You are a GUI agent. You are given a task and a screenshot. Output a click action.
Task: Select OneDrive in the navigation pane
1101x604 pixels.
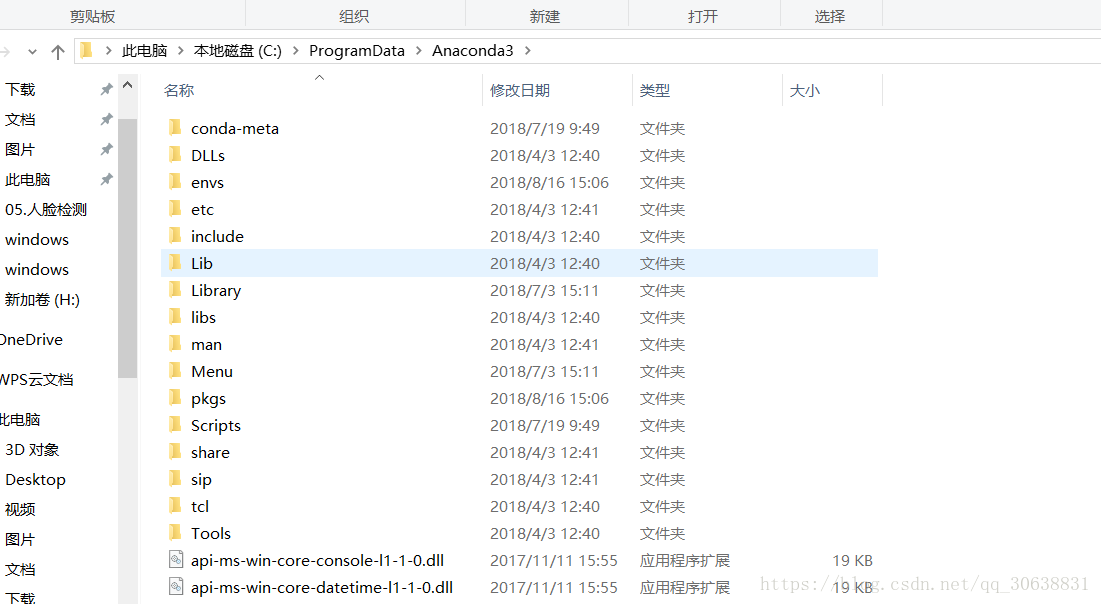click(31, 340)
